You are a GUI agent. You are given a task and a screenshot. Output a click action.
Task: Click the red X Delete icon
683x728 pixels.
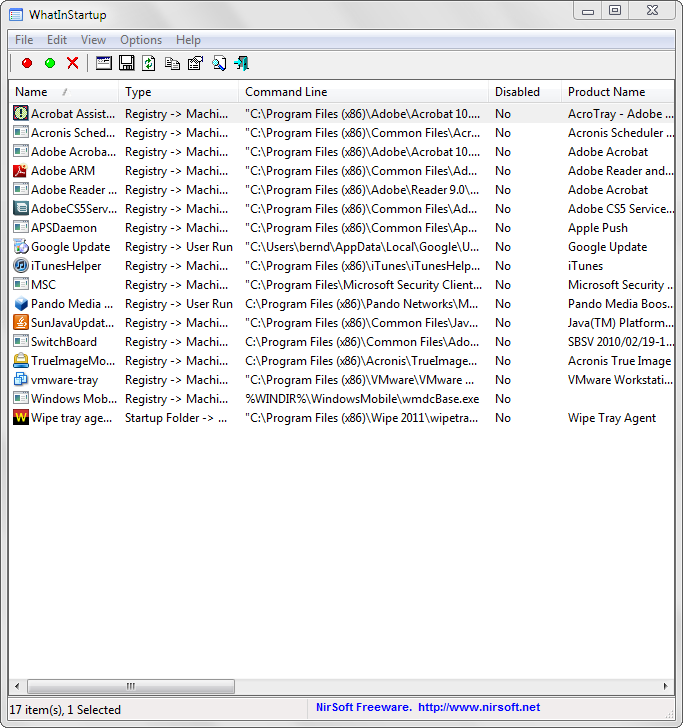[73, 63]
